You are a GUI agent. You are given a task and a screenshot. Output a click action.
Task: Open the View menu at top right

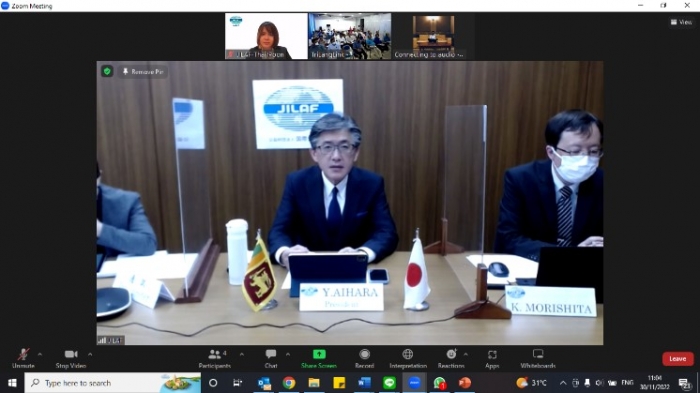681,22
